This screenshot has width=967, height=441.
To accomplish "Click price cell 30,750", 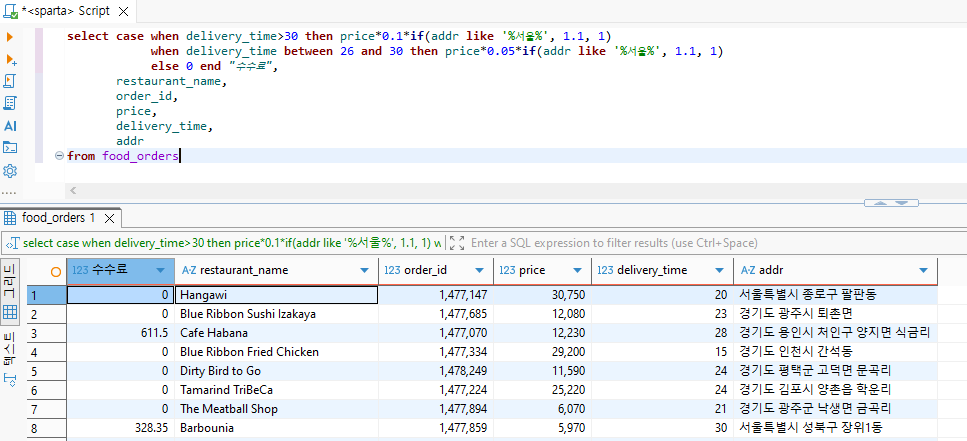I will [x=542, y=295].
